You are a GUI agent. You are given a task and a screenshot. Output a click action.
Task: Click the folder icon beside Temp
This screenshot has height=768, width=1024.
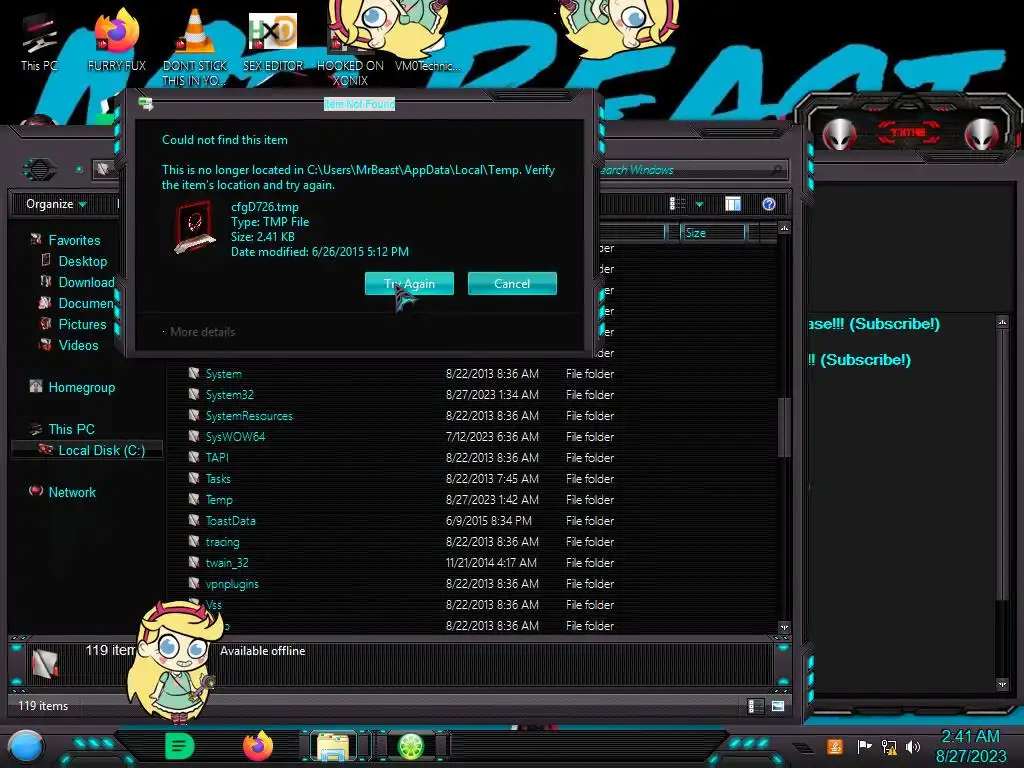point(194,499)
